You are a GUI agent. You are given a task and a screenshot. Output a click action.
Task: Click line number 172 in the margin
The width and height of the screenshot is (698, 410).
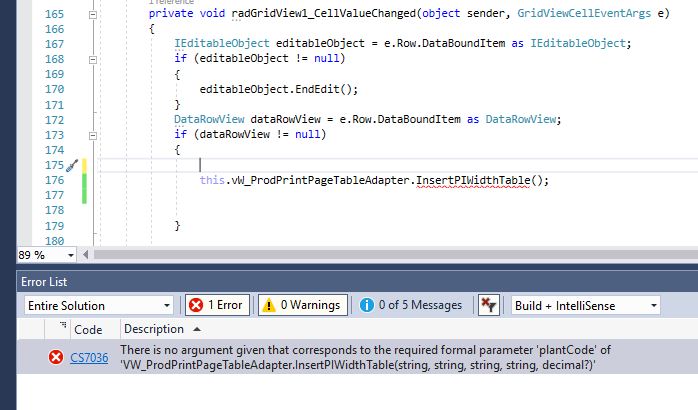coord(54,120)
